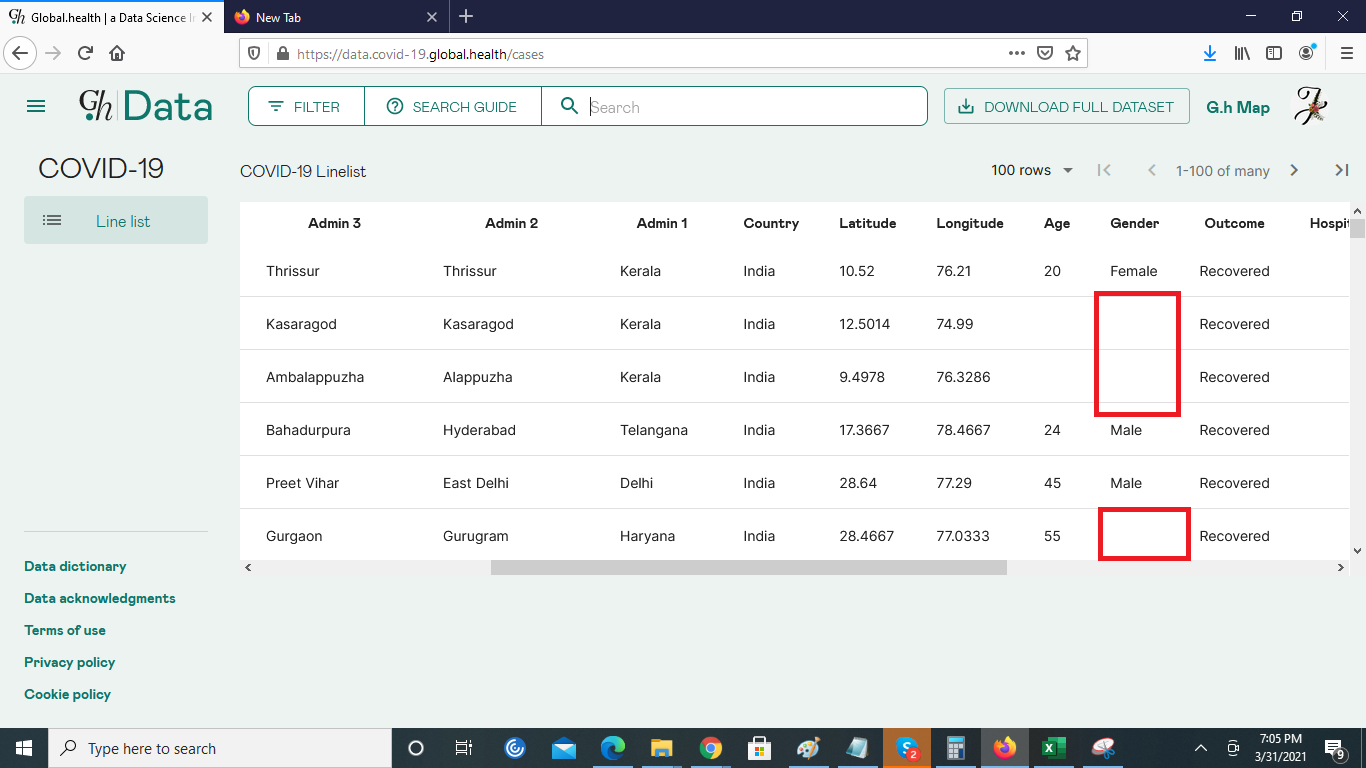Image resolution: width=1366 pixels, height=768 pixels.
Task: Open the hamburger menu icon
Action: pyautogui.click(x=36, y=106)
